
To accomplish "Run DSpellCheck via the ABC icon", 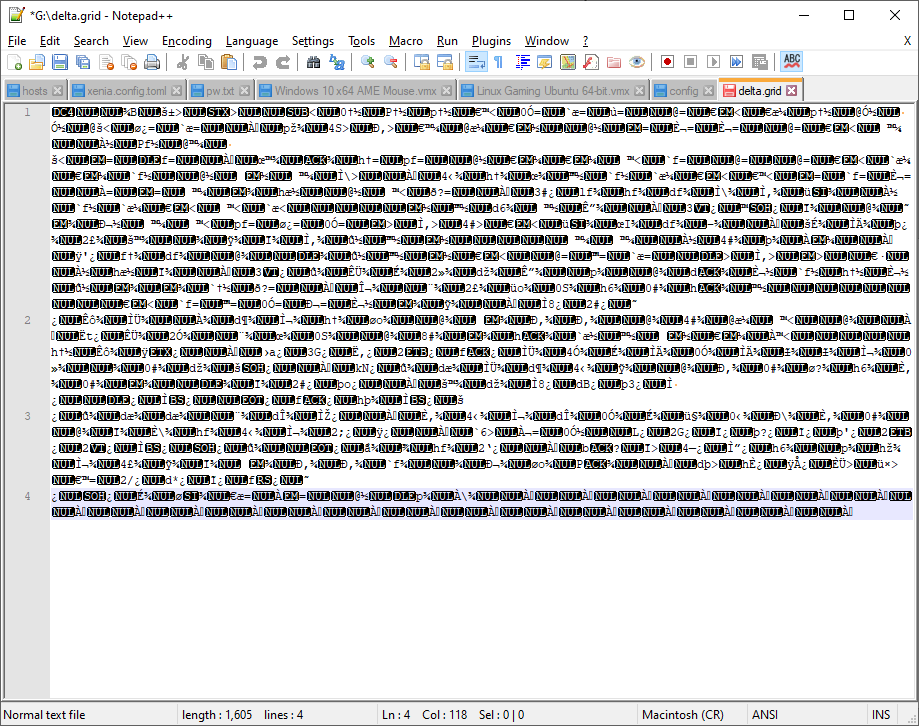I will click(x=791, y=62).
